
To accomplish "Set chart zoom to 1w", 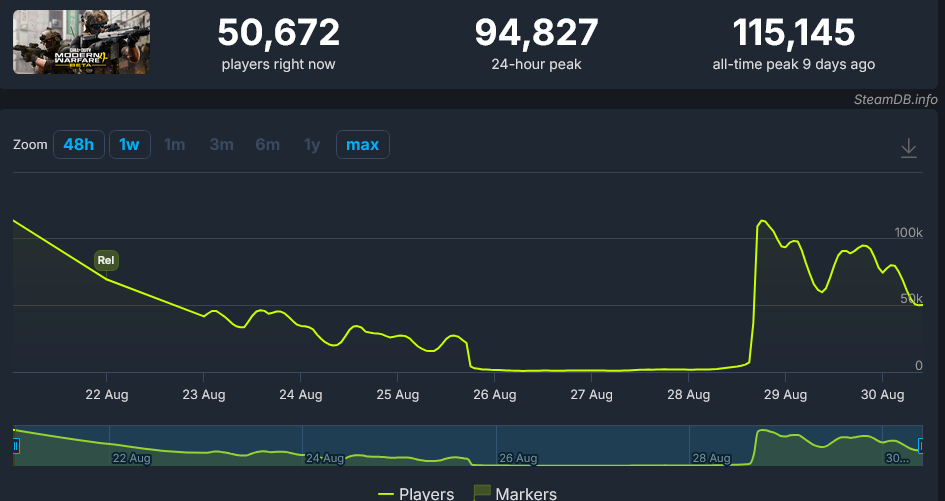I will 130,145.
